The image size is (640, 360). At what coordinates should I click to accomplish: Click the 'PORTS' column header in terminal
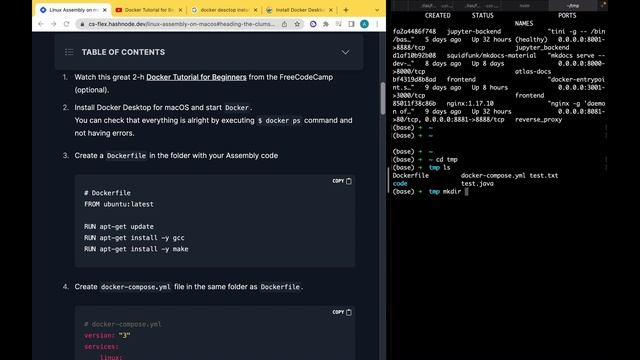tap(567, 16)
